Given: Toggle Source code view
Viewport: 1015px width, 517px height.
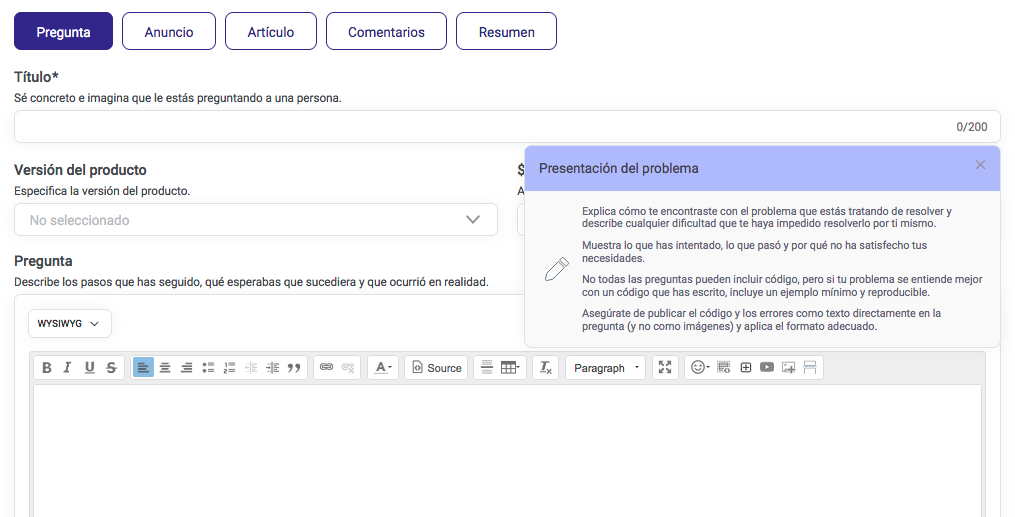Looking at the screenshot, I should (x=437, y=368).
